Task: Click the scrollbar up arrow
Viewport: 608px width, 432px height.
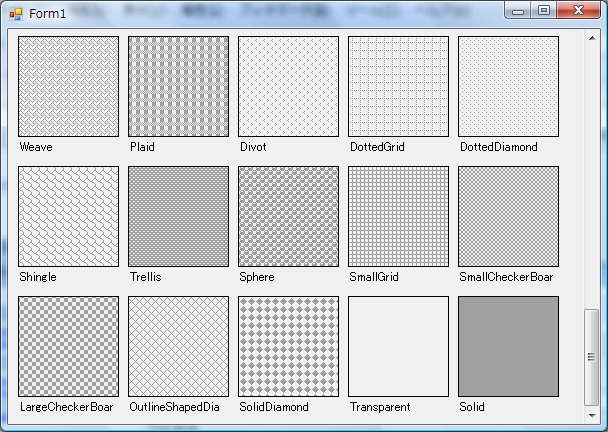Action: point(591,40)
